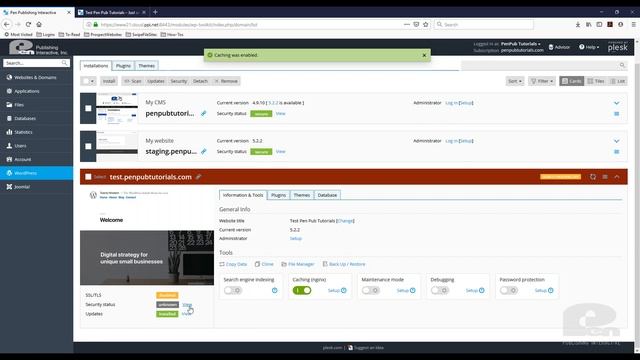Click the Scan button
The height and width of the screenshot is (360, 640).
point(133,81)
